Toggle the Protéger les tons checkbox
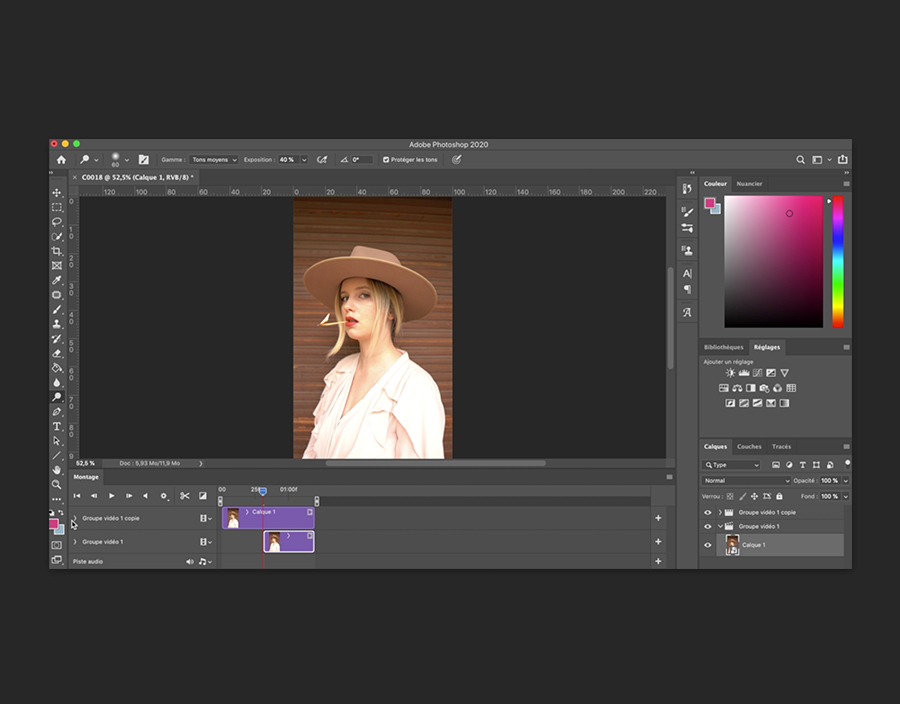The width and height of the screenshot is (900, 704). (x=387, y=160)
